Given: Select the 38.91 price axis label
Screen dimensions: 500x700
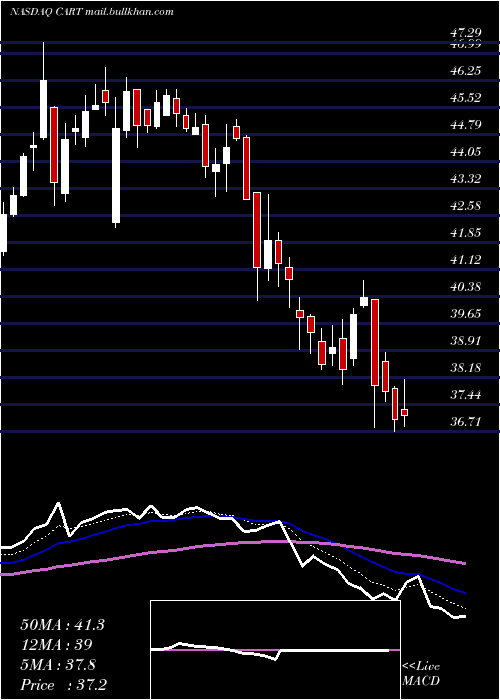Looking at the screenshot, I should click(x=465, y=341).
